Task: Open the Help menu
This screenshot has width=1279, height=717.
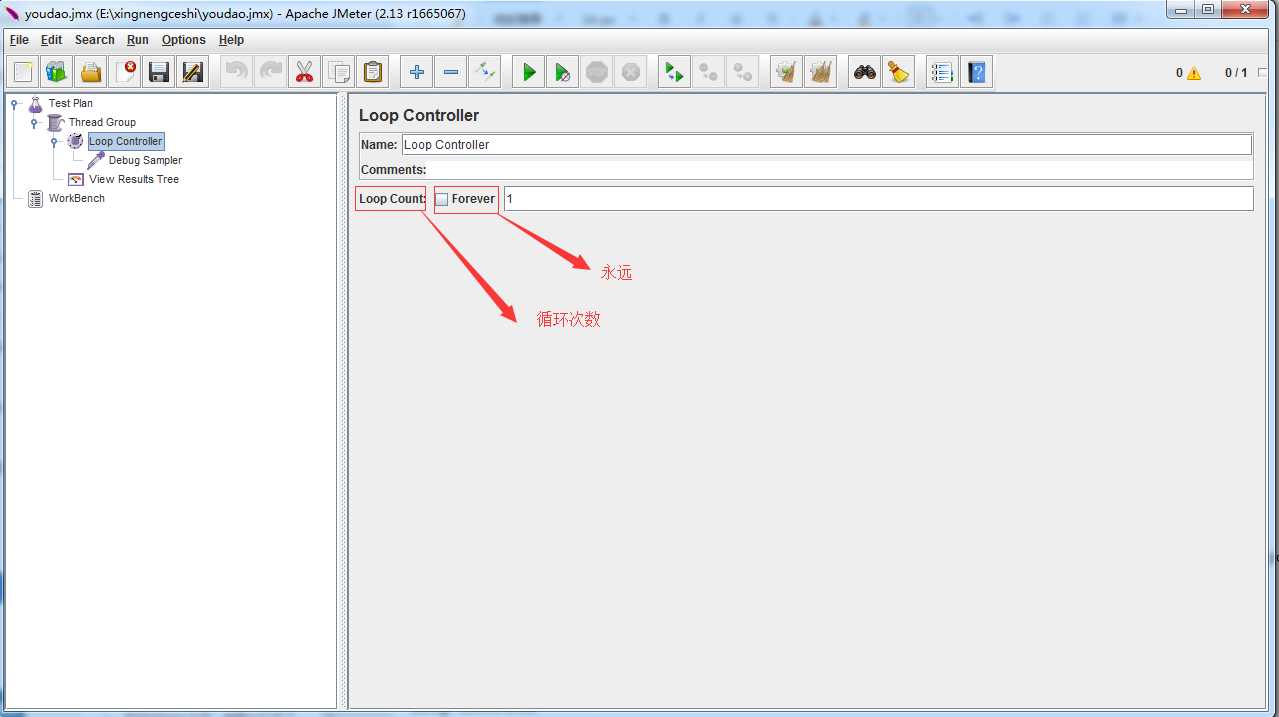Action: pos(231,40)
